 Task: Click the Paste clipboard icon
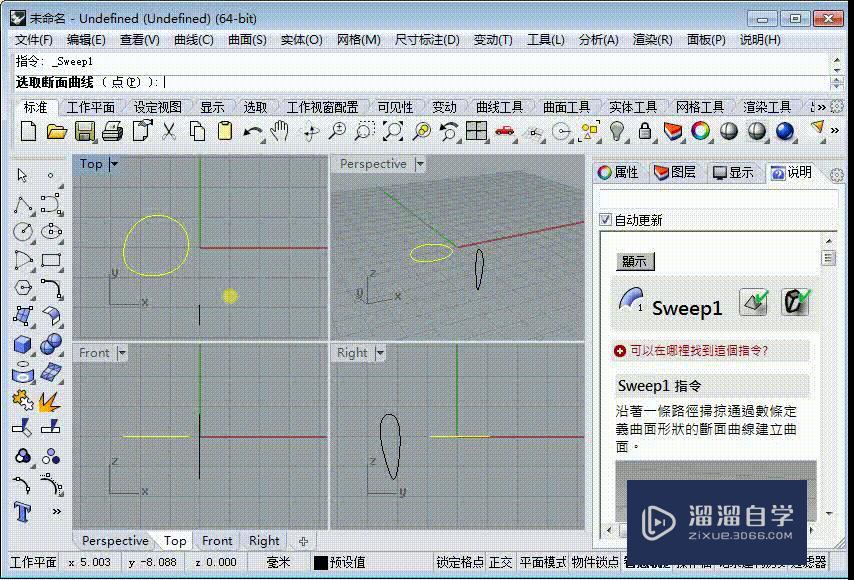point(225,131)
